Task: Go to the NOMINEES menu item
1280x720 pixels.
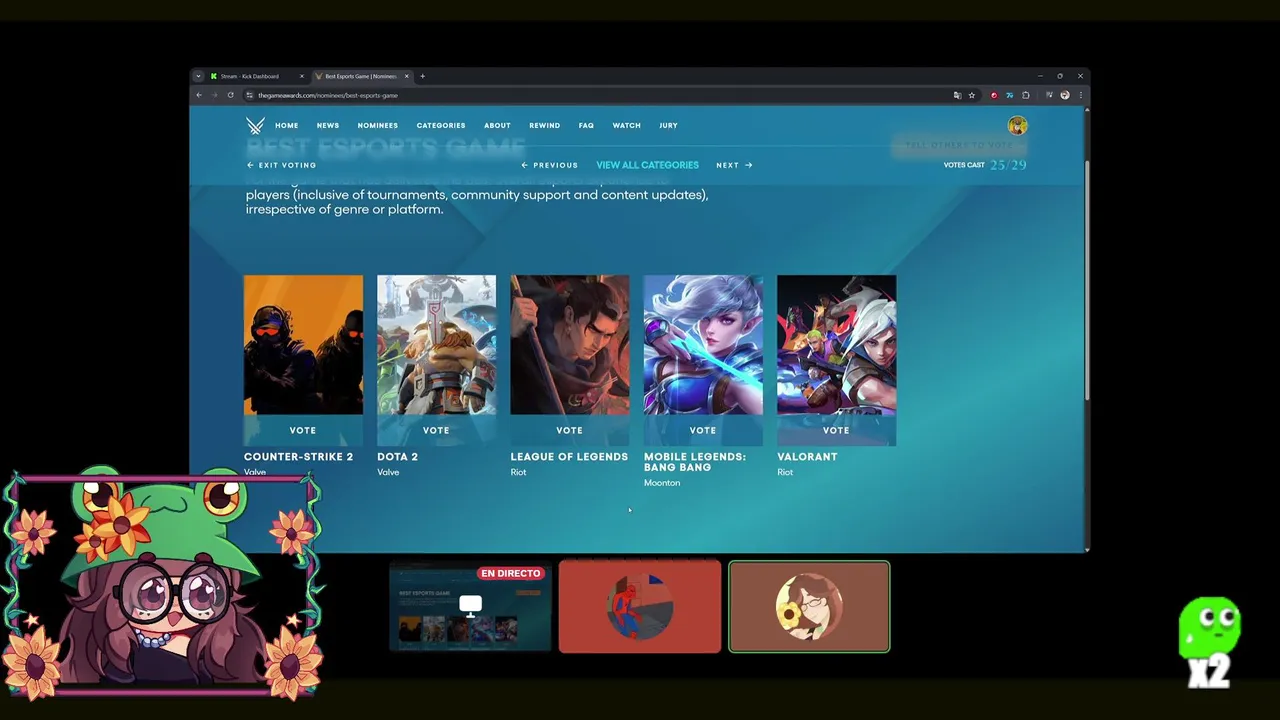Action: point(378,126)
